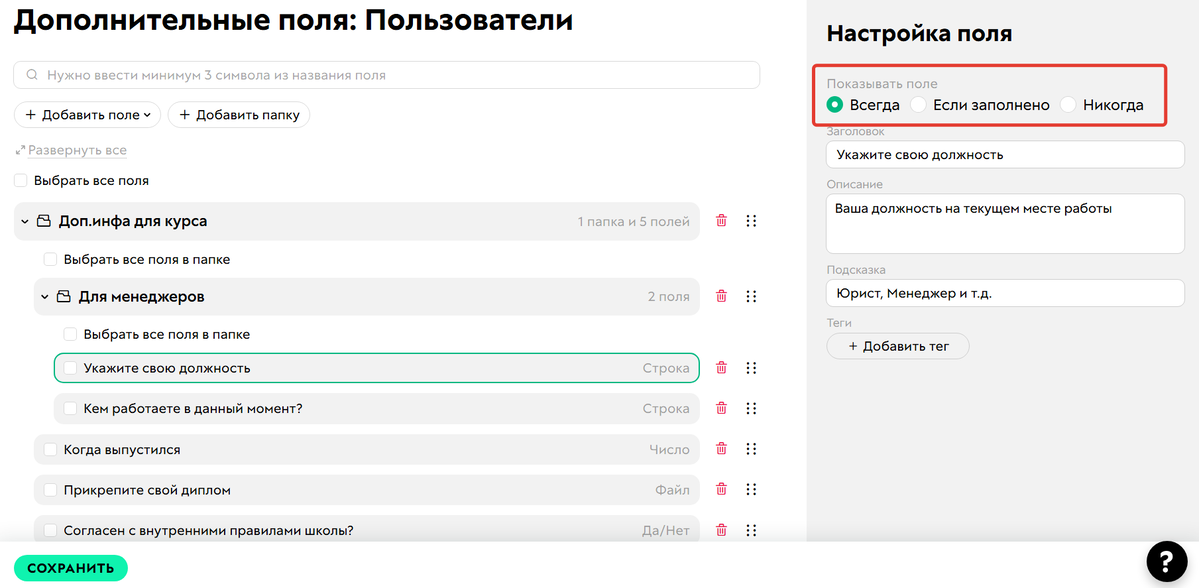Tick checkbox for Когда выпустился

50,449
